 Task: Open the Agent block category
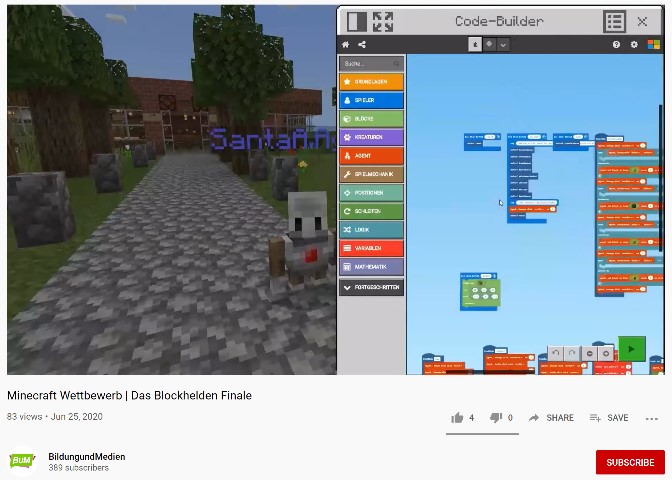[371, 156]
